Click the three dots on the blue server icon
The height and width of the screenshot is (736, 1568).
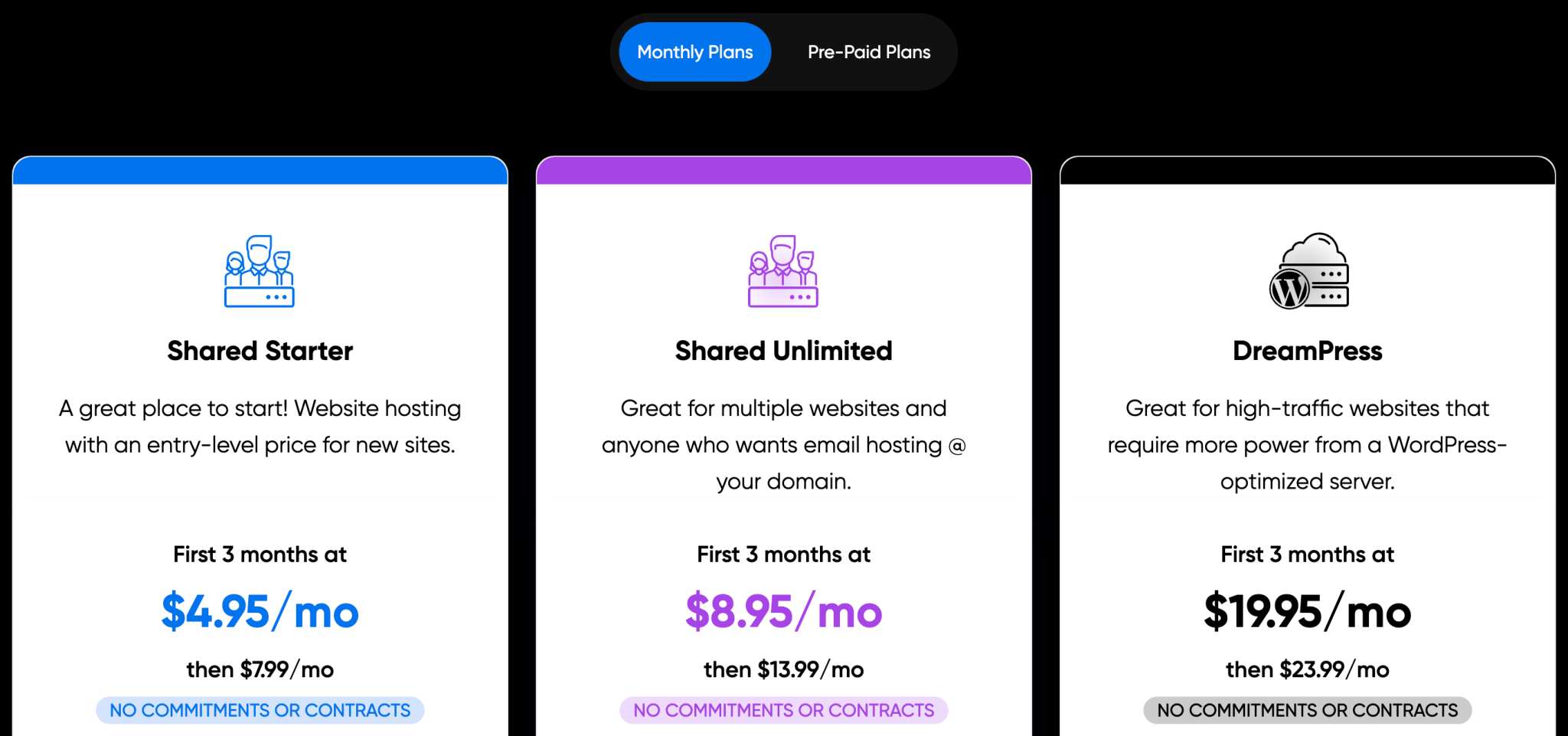(x=277, y=299)
